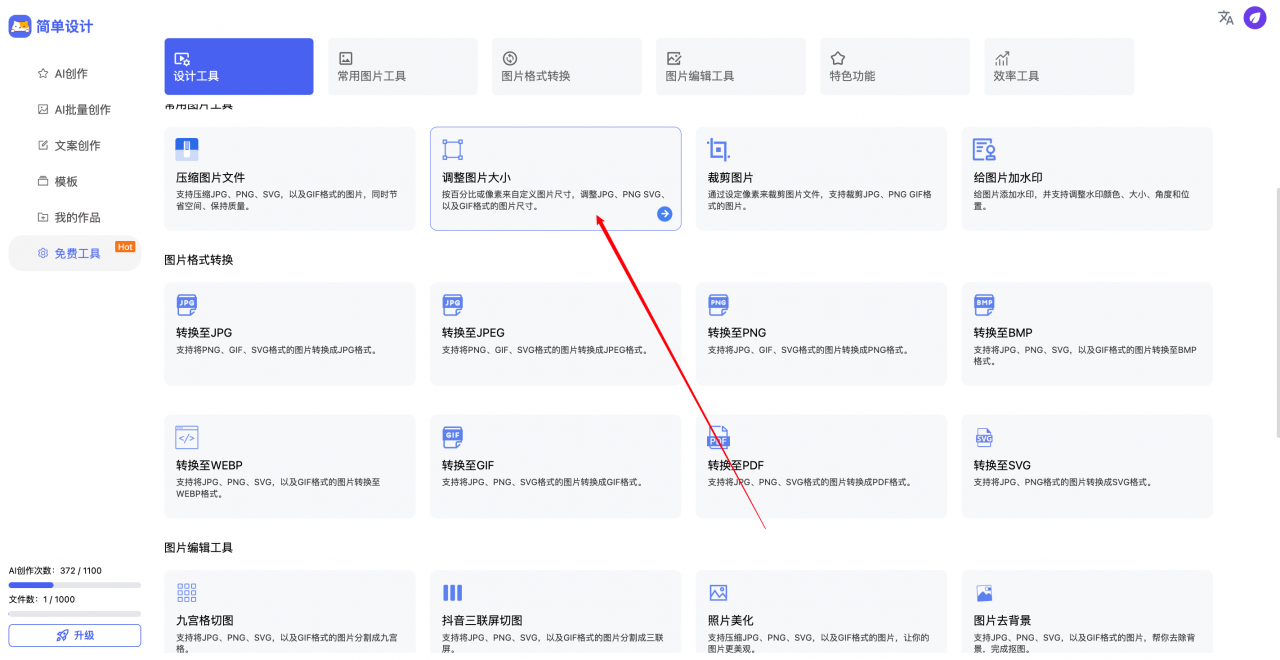Open the 裁剪图片 tool title
Screen dimensions: 1280x660
[731, 177]
